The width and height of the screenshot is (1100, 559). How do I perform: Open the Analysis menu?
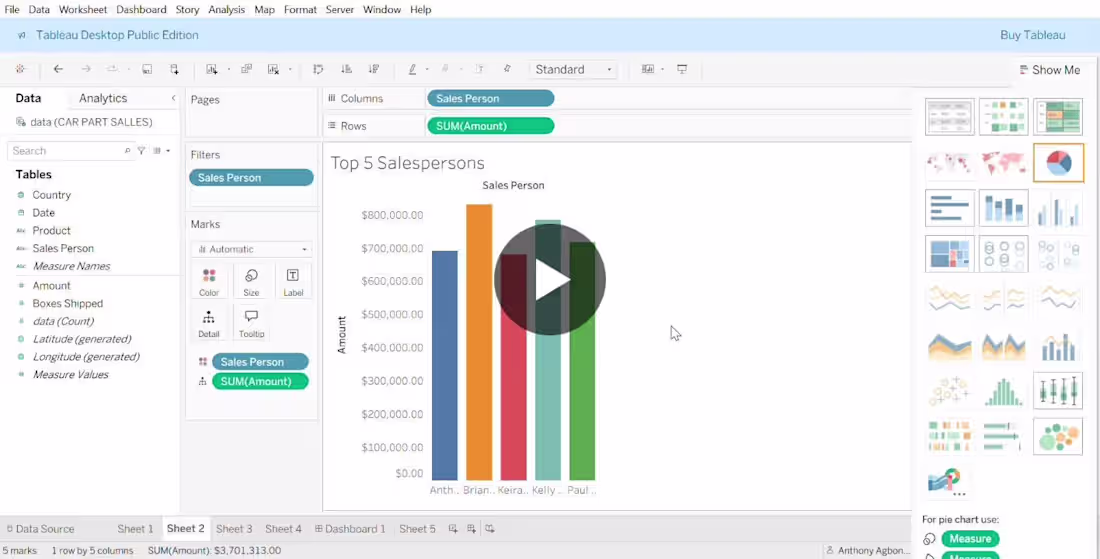[x=227, y=10]
